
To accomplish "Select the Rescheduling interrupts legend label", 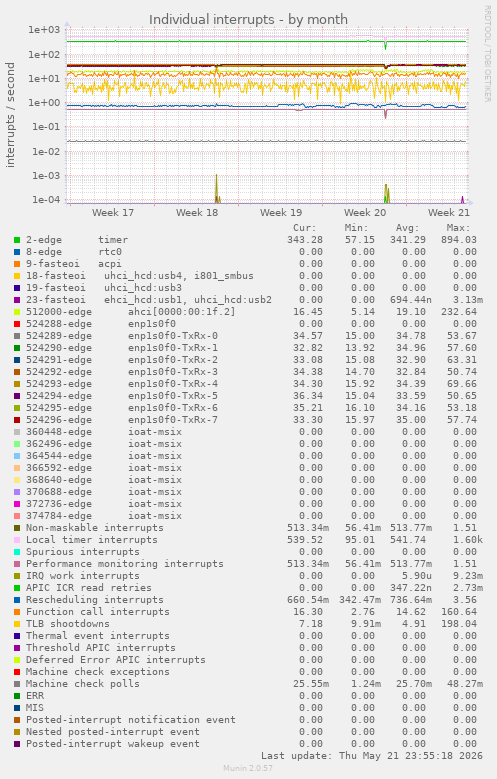I will (94, 600).
